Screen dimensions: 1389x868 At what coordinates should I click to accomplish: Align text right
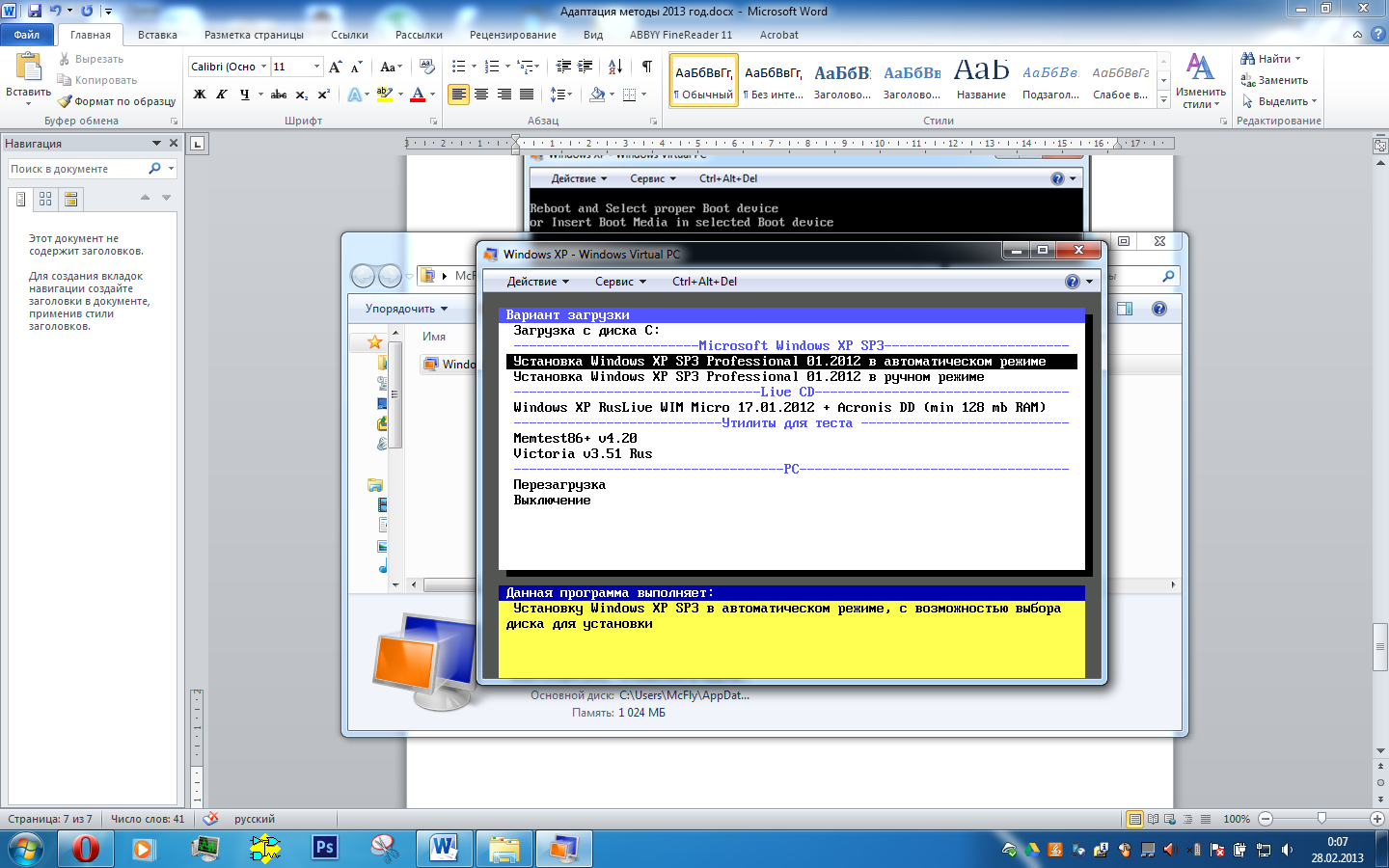504,95
